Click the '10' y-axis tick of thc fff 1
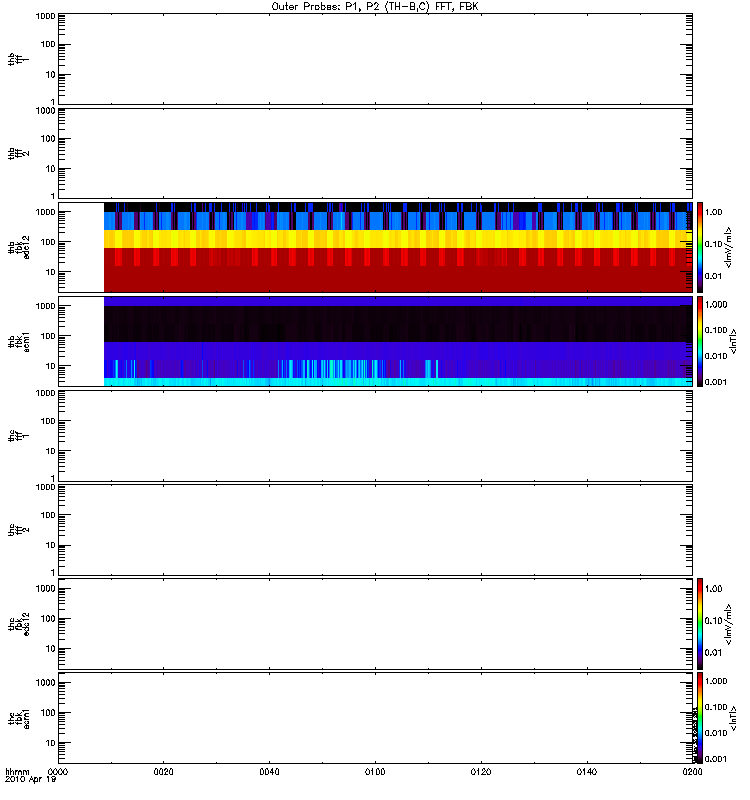The height and width of the screenshot is (800, 750). pyautogui.click(x=51, y=452)
